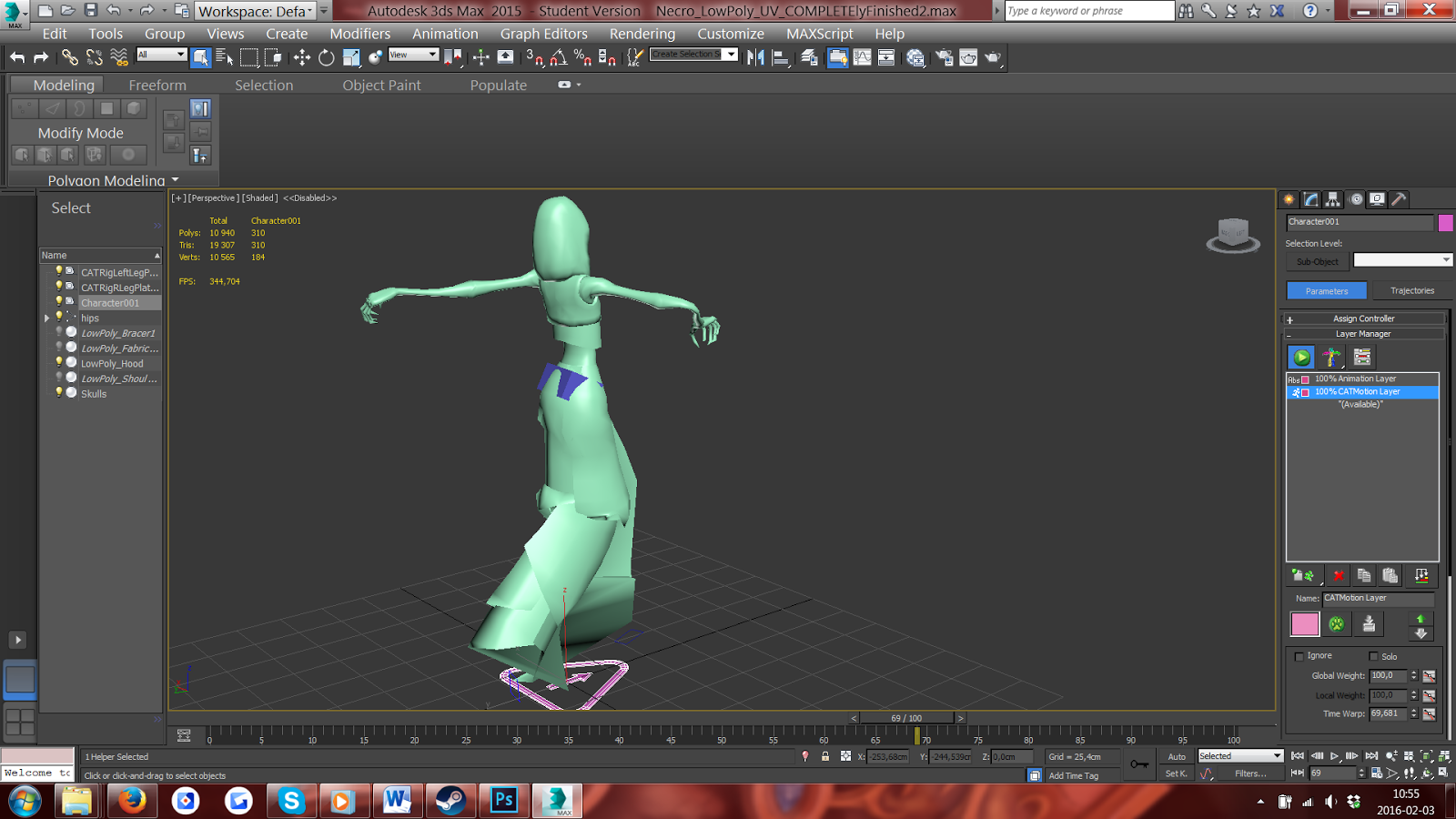Viewport: 1456px width, 819px height.
Task: Select the Move transform tool
Action: 301,57
